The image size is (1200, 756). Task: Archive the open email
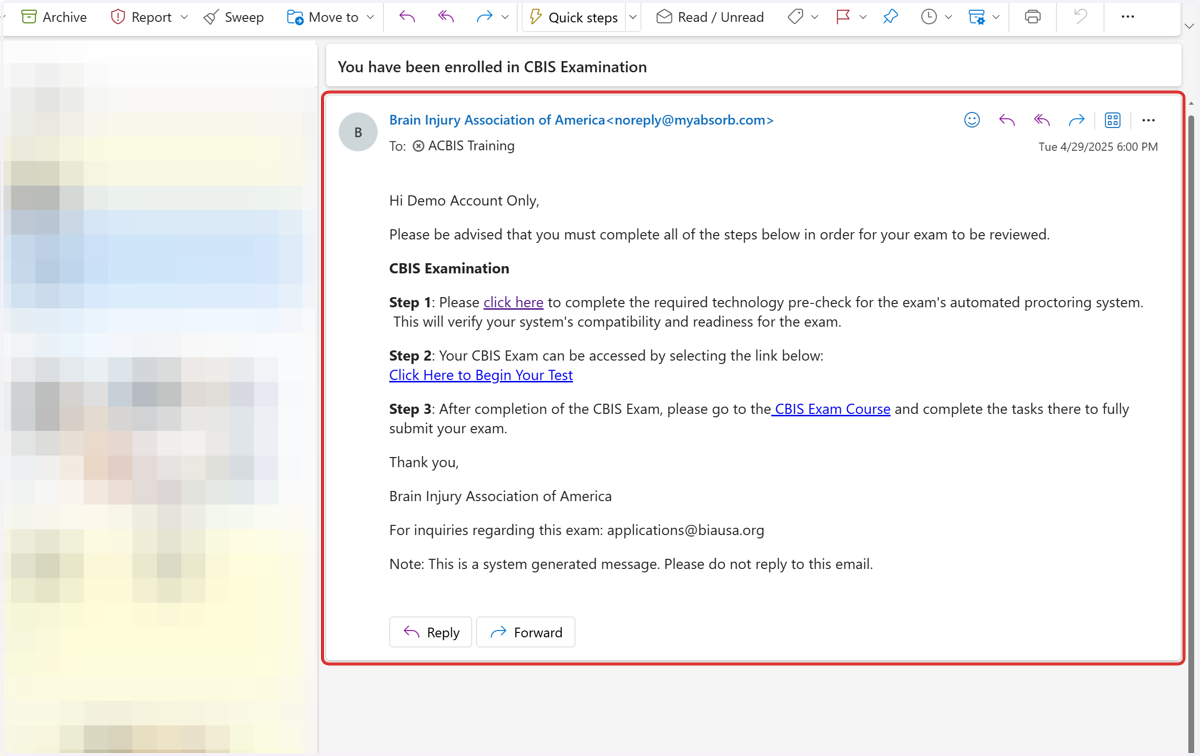tap(54, 17)
